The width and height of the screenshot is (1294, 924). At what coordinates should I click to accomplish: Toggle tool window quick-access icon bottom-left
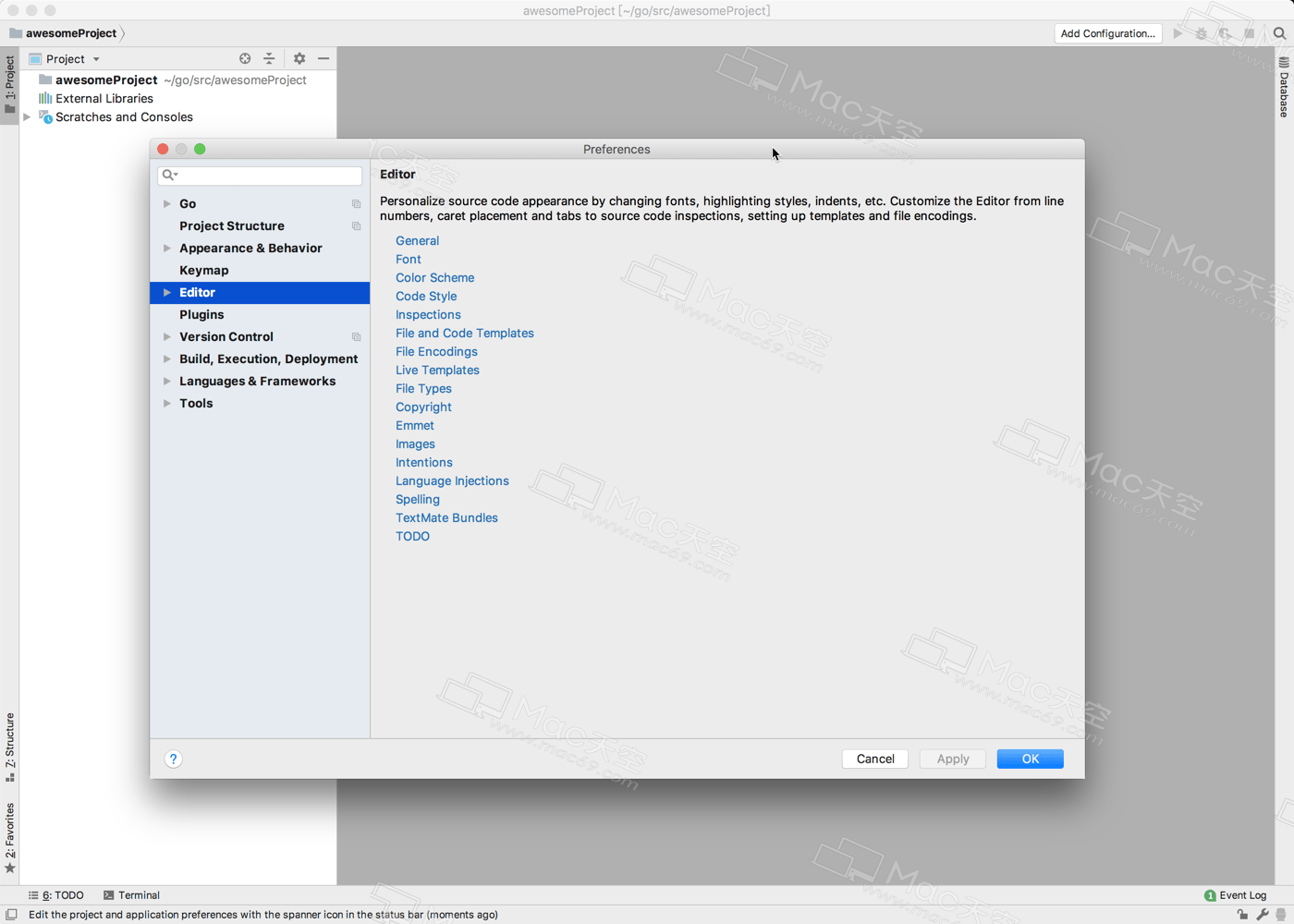tap(11, 915)
